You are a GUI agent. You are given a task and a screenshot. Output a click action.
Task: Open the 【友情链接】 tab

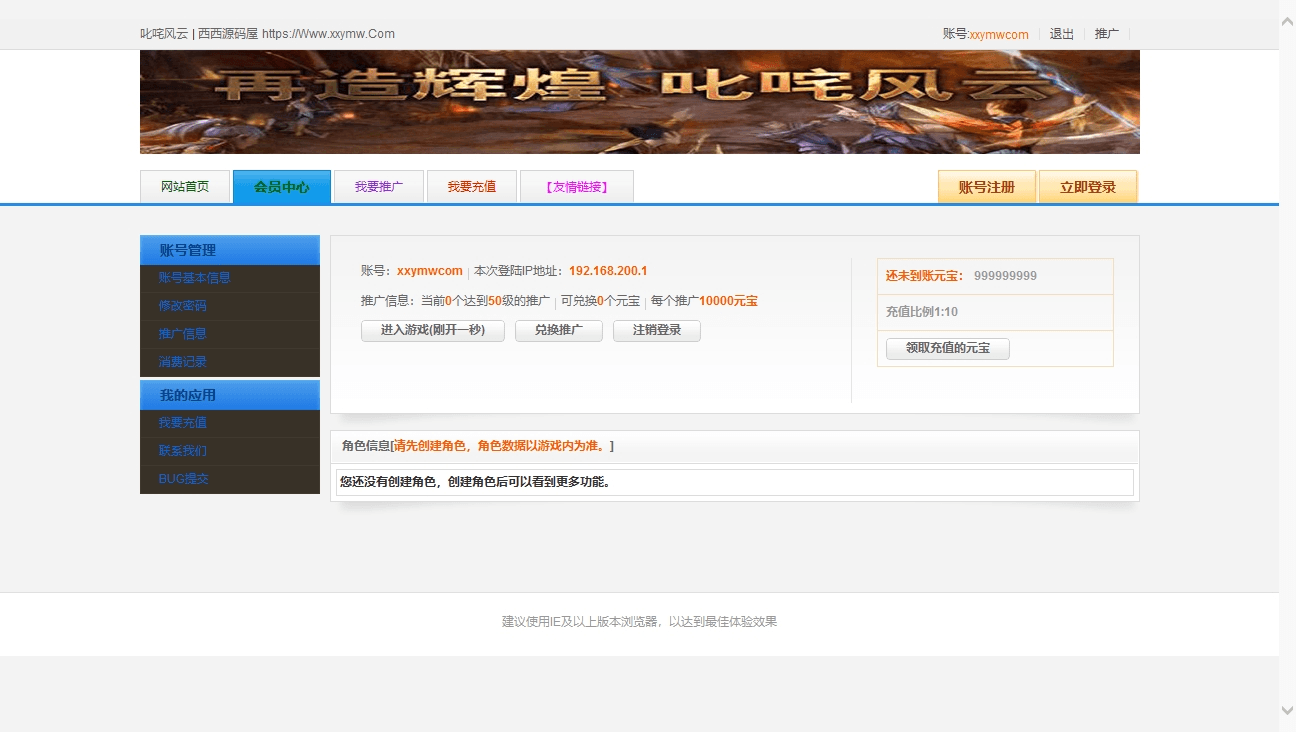click(577, 187)
